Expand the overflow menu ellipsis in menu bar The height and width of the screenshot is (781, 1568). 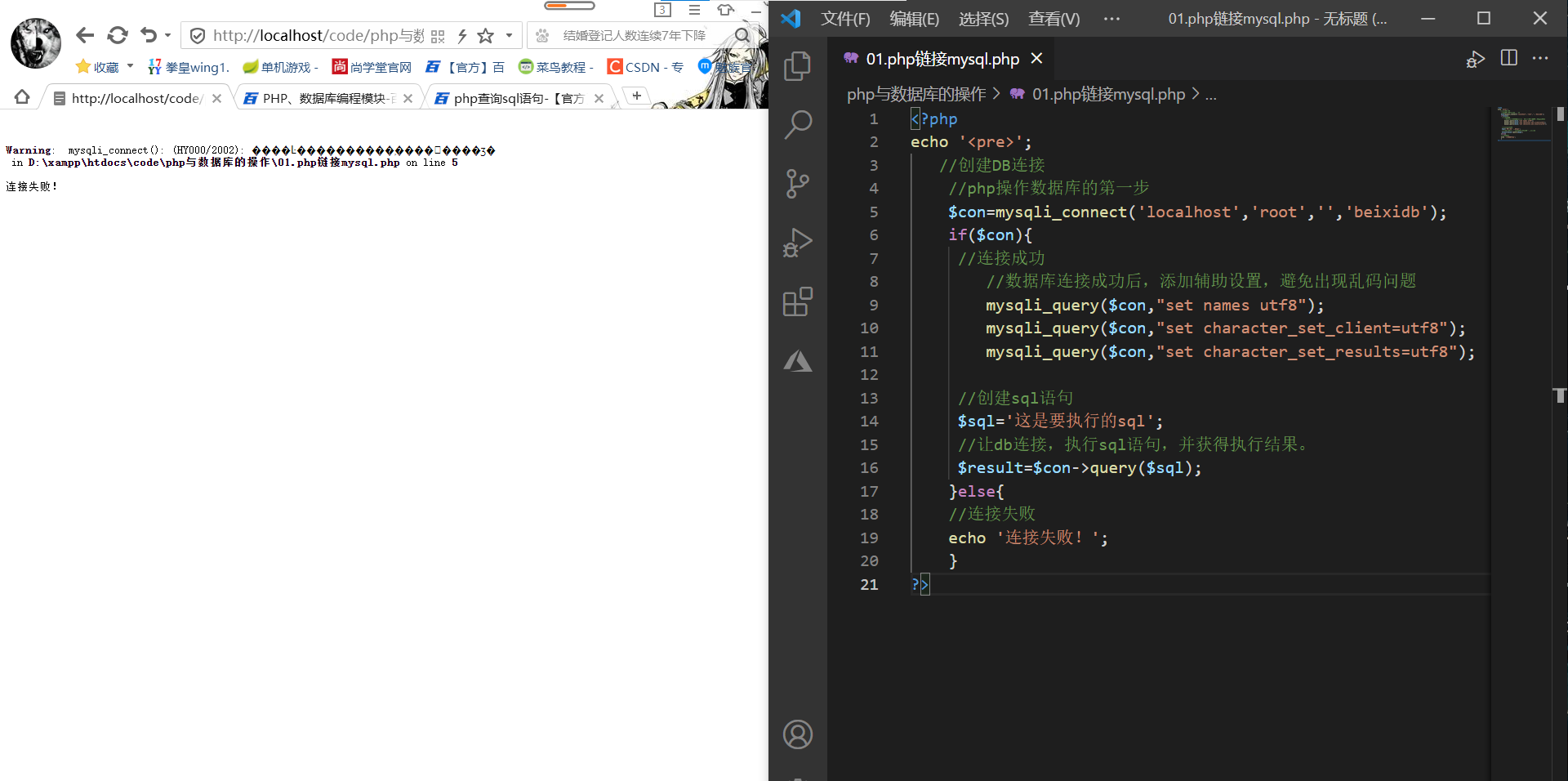1111,19
